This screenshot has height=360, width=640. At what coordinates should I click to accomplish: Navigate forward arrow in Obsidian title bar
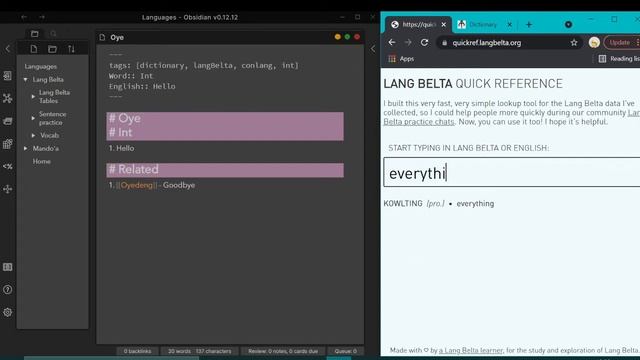[42, 17]
